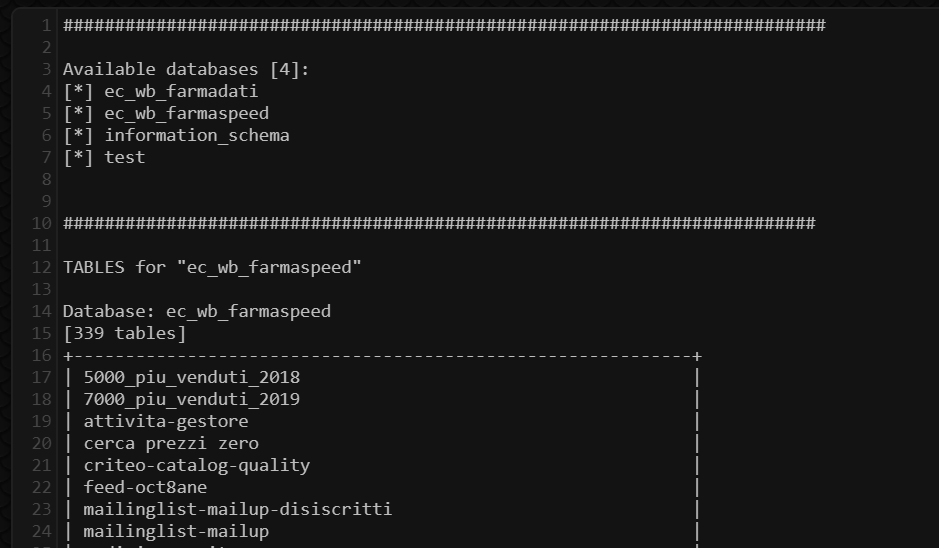Click the mailinglist-mailup table on line 24
Image resolution: width=939 pixels, height=548 pixels.
[x=176, y=531]
